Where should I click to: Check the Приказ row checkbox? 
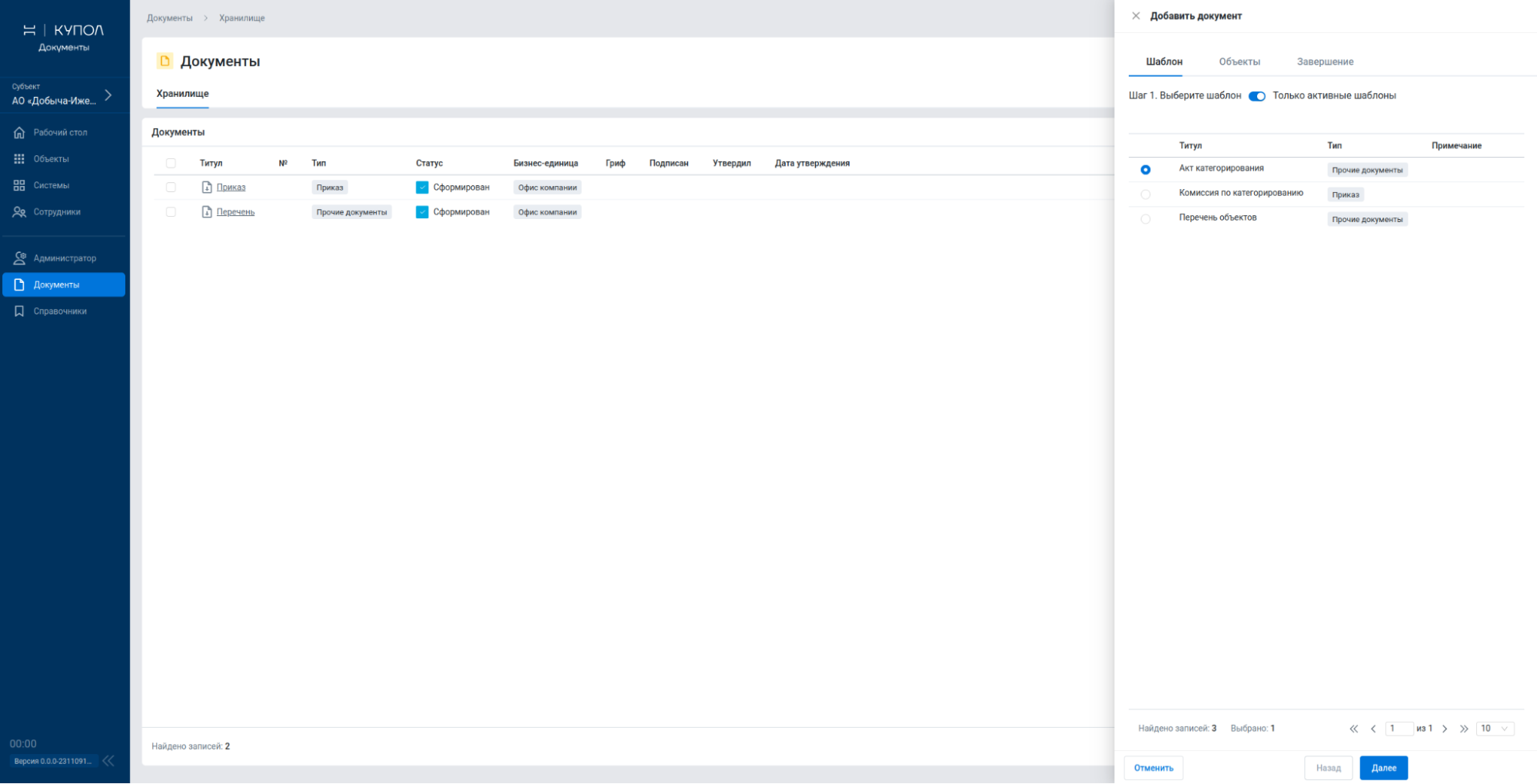pyautogui.click(x=171, y=188)
